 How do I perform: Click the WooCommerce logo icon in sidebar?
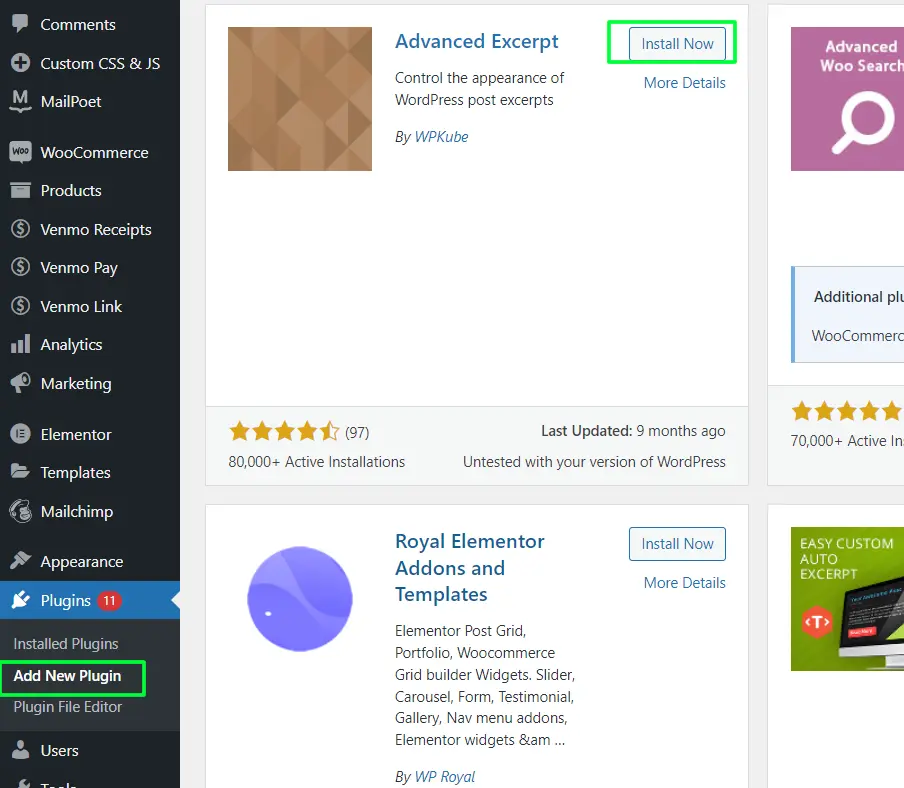click(x=20, y=152)
